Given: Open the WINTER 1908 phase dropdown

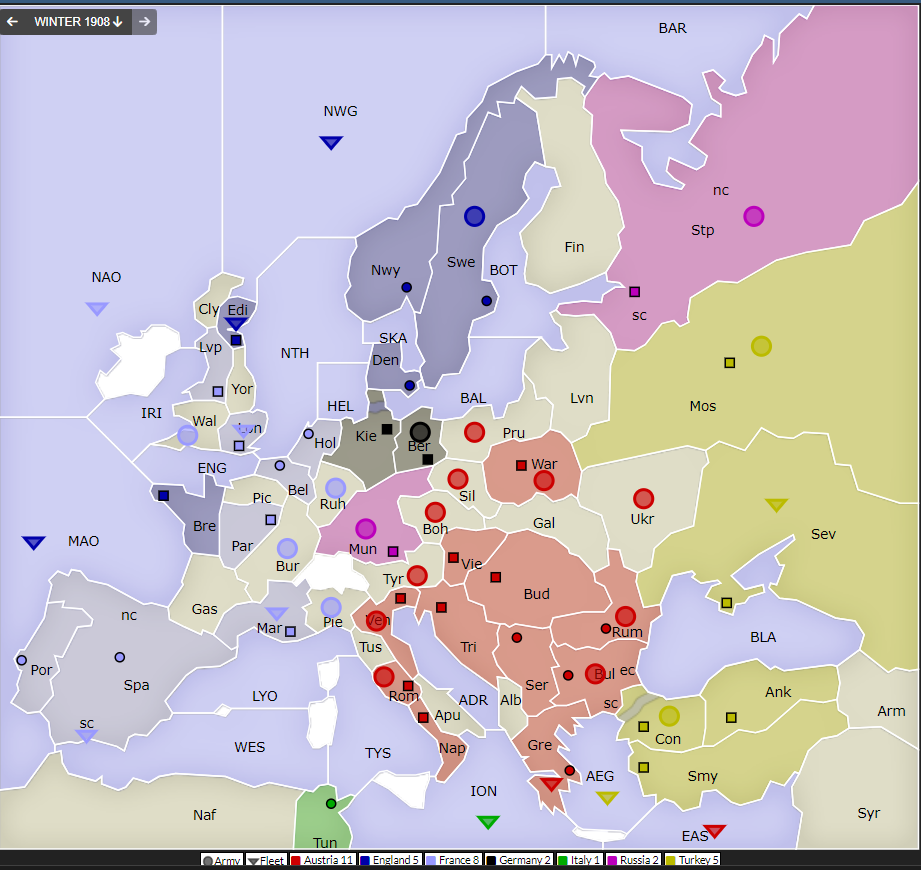Looking at the screenshot, I should pyautogui.click(x=78, y=22).
